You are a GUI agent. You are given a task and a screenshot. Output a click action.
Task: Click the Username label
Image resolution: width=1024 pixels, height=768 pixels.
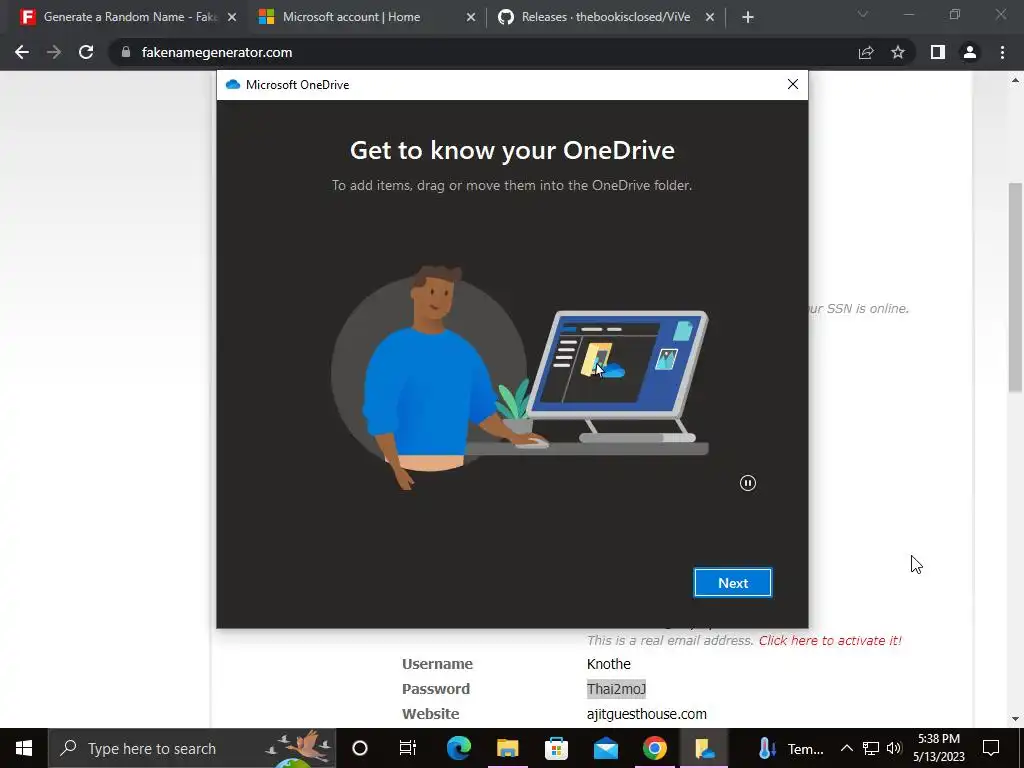click(437, 664)
